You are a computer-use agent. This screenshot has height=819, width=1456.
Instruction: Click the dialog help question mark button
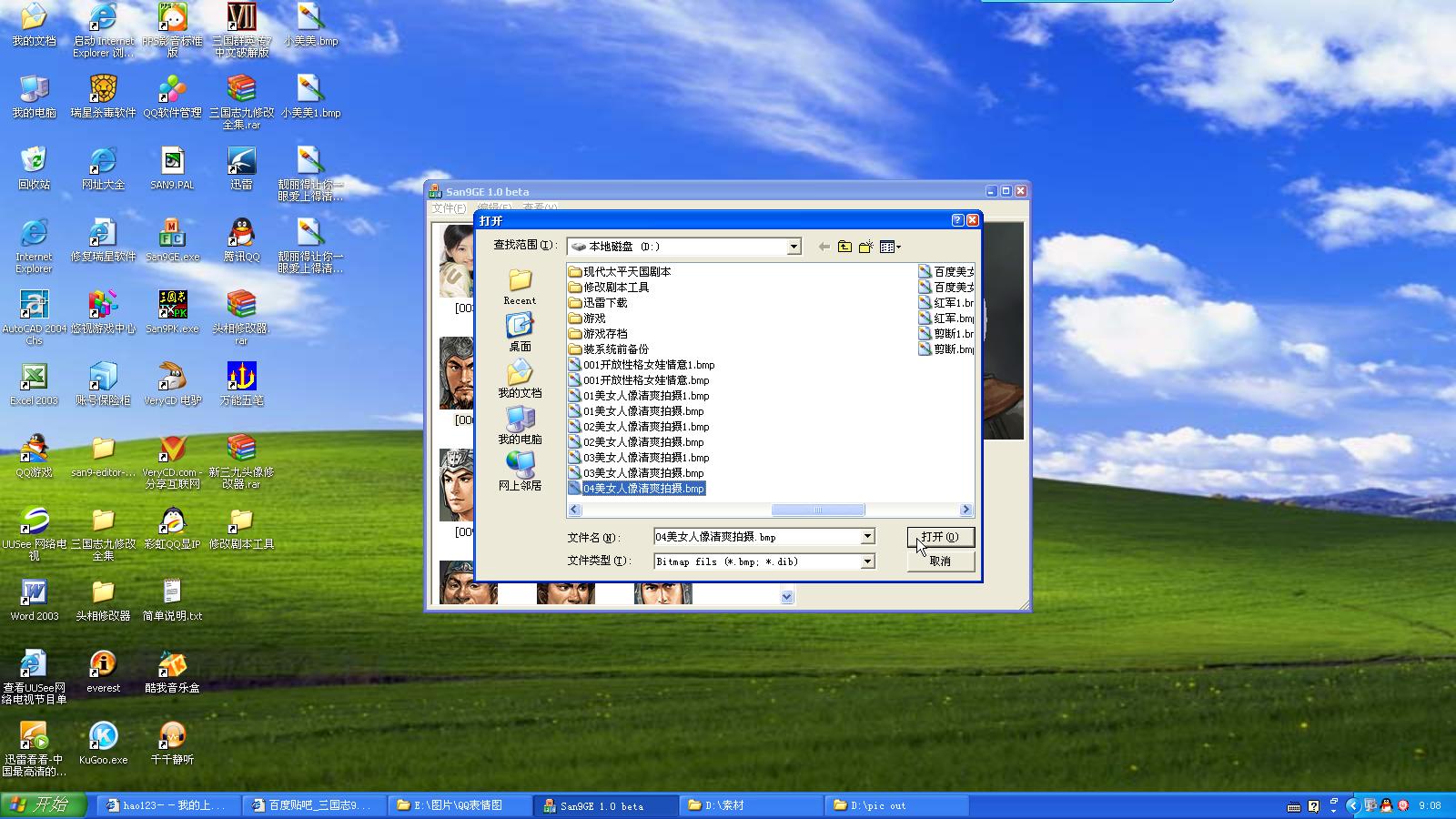pyautogui.click(x=957, y=220)
